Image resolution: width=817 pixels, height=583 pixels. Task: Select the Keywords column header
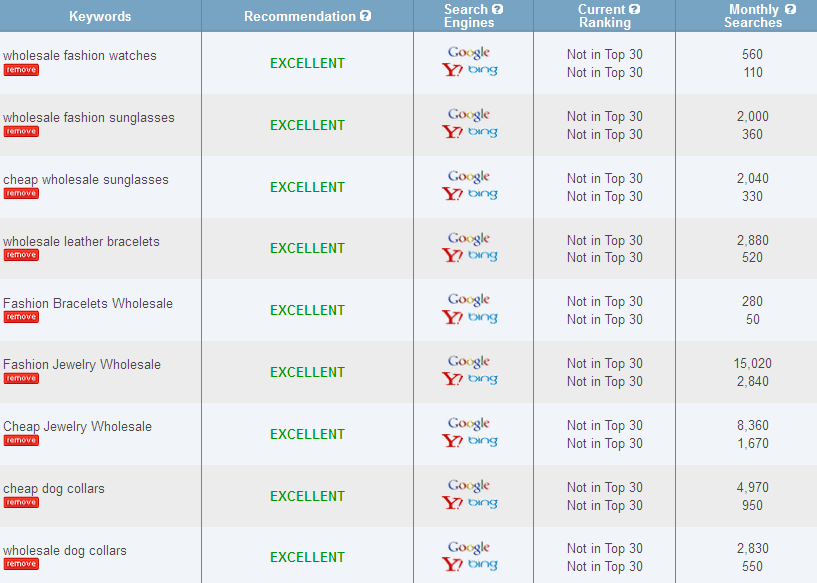(100, 16)
